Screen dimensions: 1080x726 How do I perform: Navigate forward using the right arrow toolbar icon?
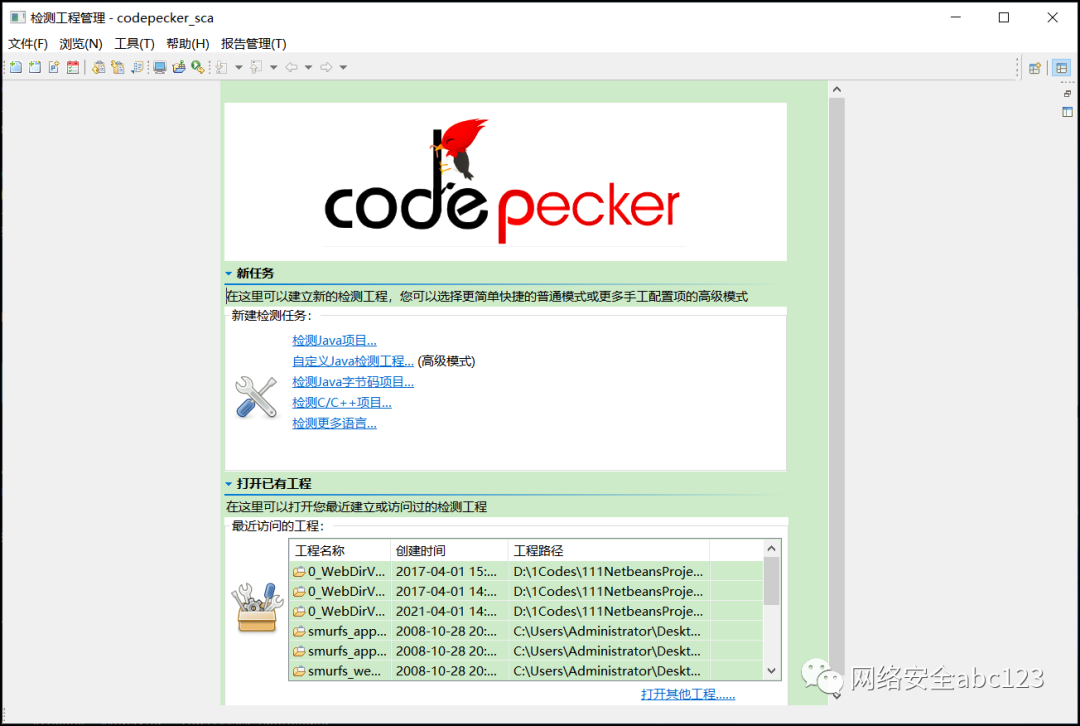pyautogui.click(x=328, y=66)
